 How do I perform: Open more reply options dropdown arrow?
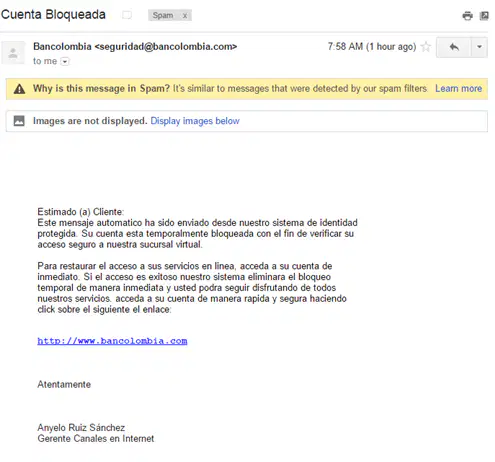pyautogui.click(x=479, y=47)
